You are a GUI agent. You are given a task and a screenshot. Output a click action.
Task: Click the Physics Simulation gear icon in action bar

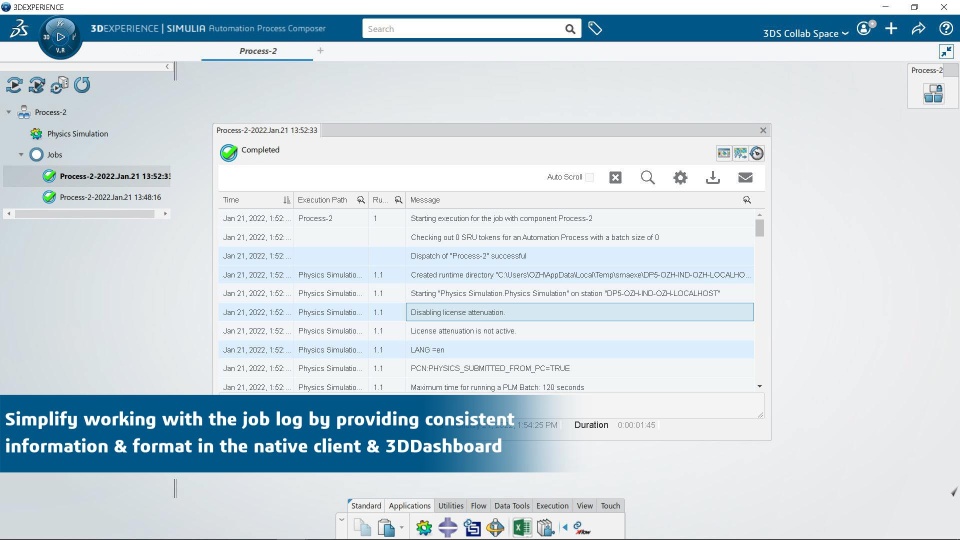point(424,527)
